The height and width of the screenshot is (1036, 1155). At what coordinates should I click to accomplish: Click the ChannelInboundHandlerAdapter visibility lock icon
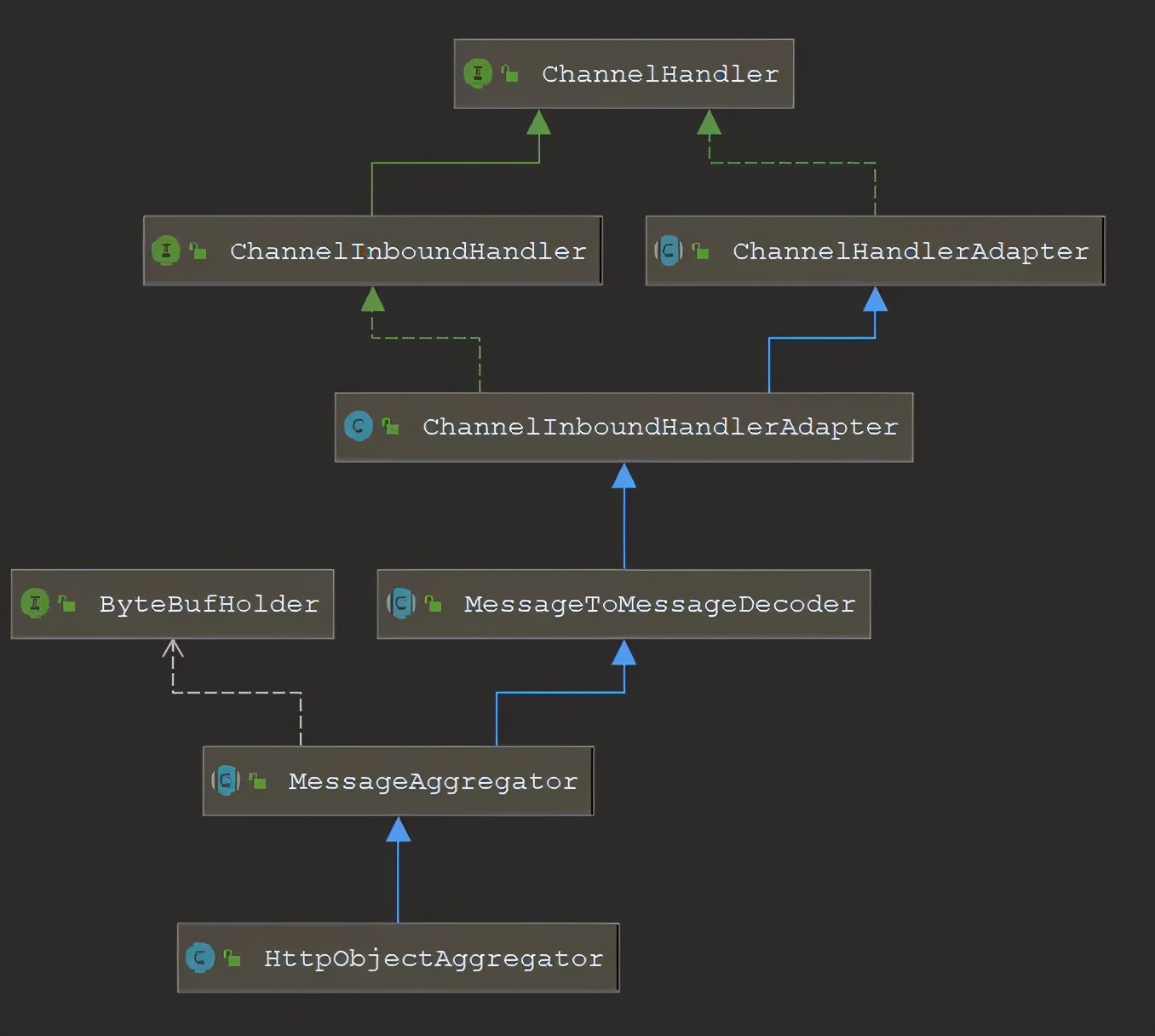pyautogui.click(x=390, y=426)
